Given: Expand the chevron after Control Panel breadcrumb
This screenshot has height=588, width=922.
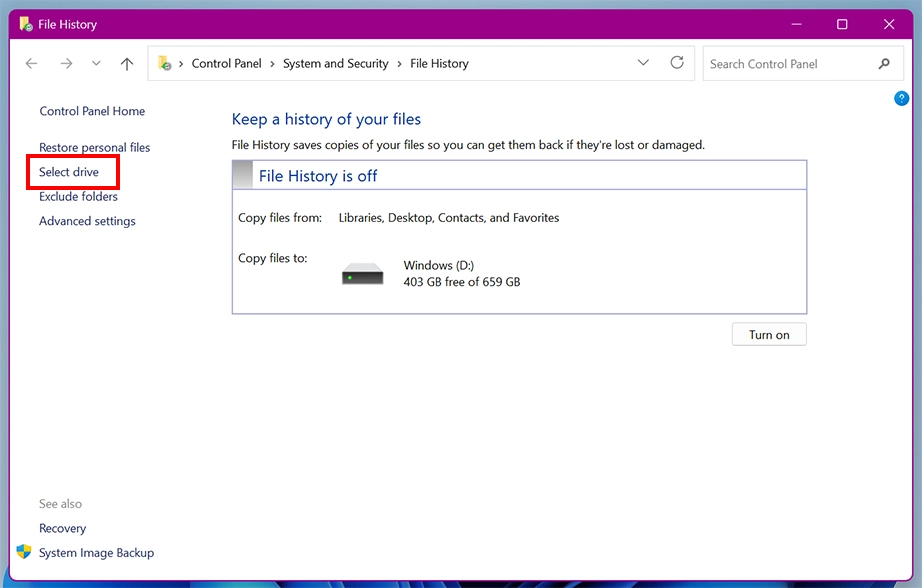Looking at the screenshot, I should (x=272, y=64).
